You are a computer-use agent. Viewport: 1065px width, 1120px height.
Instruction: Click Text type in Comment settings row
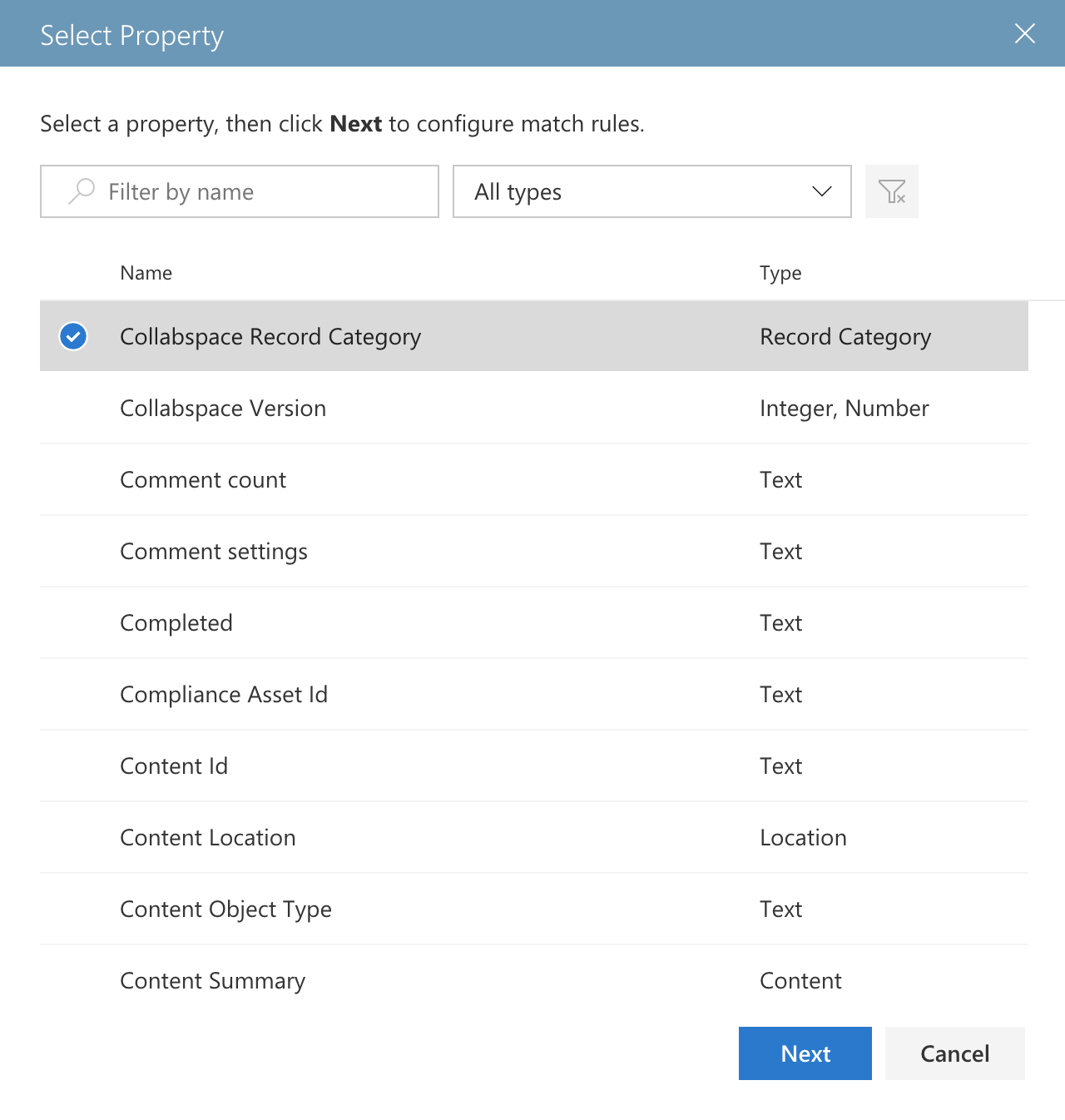click(780, 551)
